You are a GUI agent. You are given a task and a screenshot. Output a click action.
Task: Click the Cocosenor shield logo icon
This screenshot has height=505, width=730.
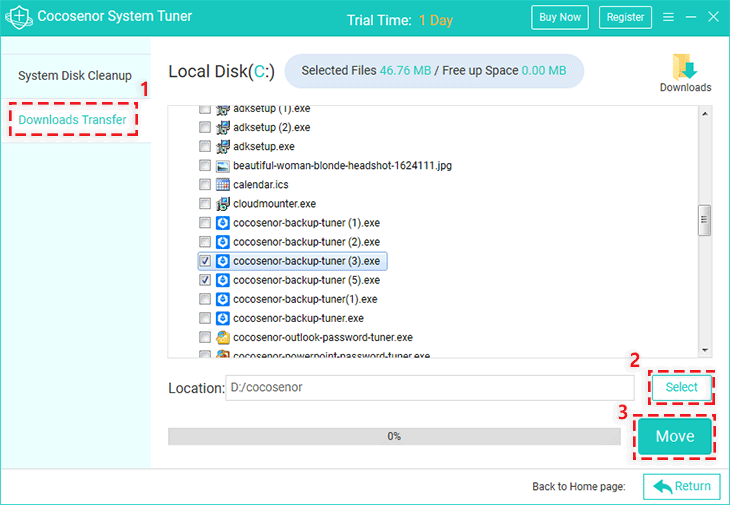(x=19, y=18)
